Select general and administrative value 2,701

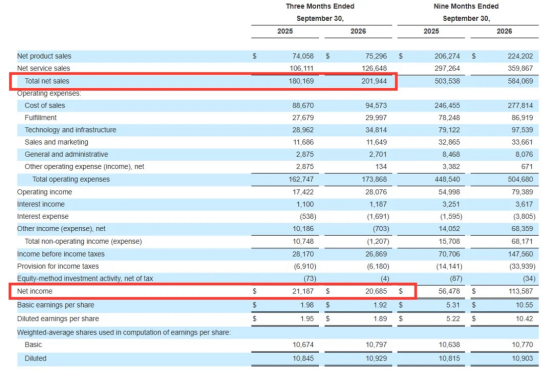point(378,154)
